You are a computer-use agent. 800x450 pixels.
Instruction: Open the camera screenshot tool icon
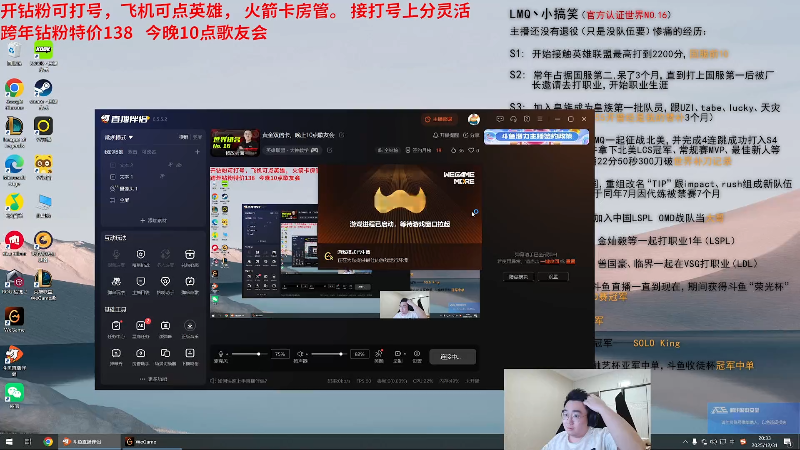click(x=141, y=353)
